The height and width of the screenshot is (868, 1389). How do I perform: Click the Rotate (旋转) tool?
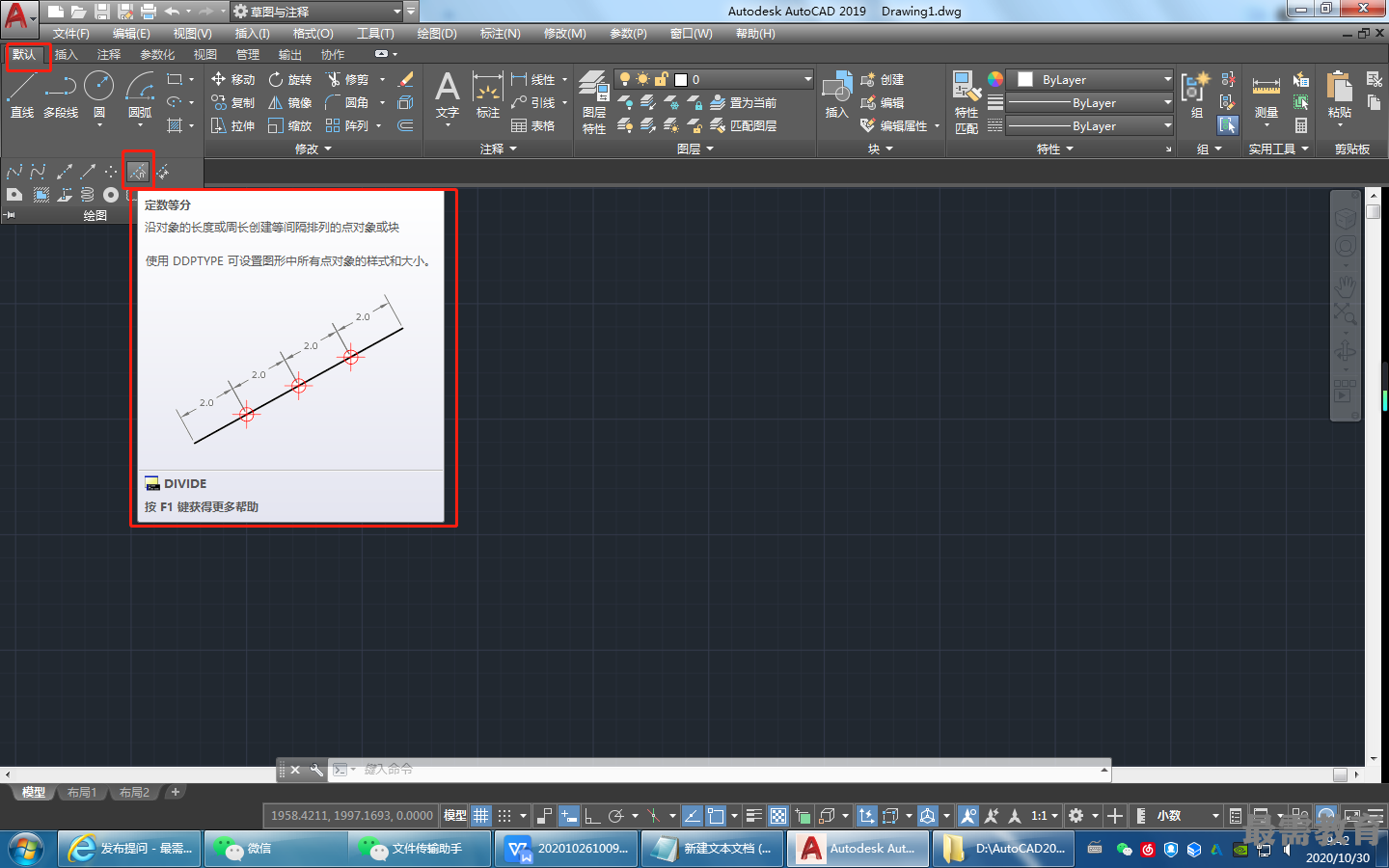(x=290, y=79)
